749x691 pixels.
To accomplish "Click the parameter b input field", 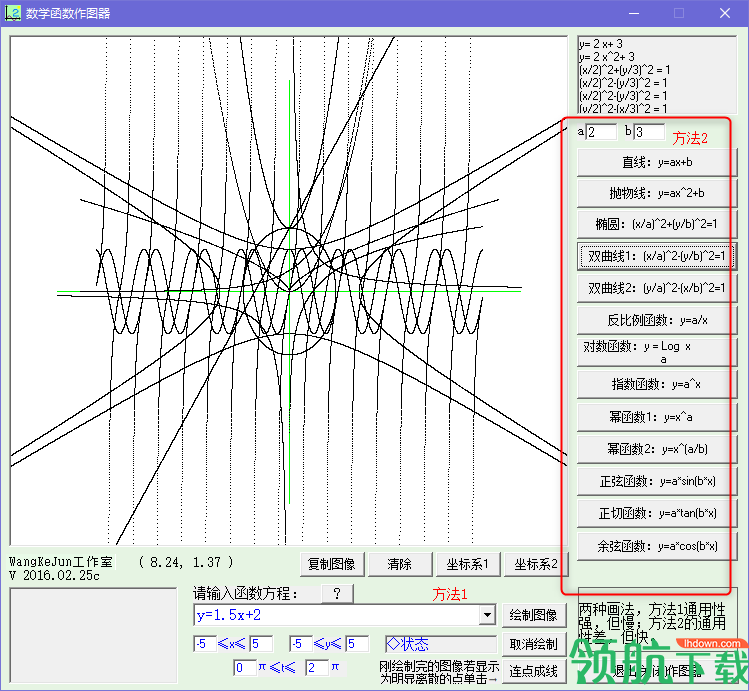I will pos(649,132).
